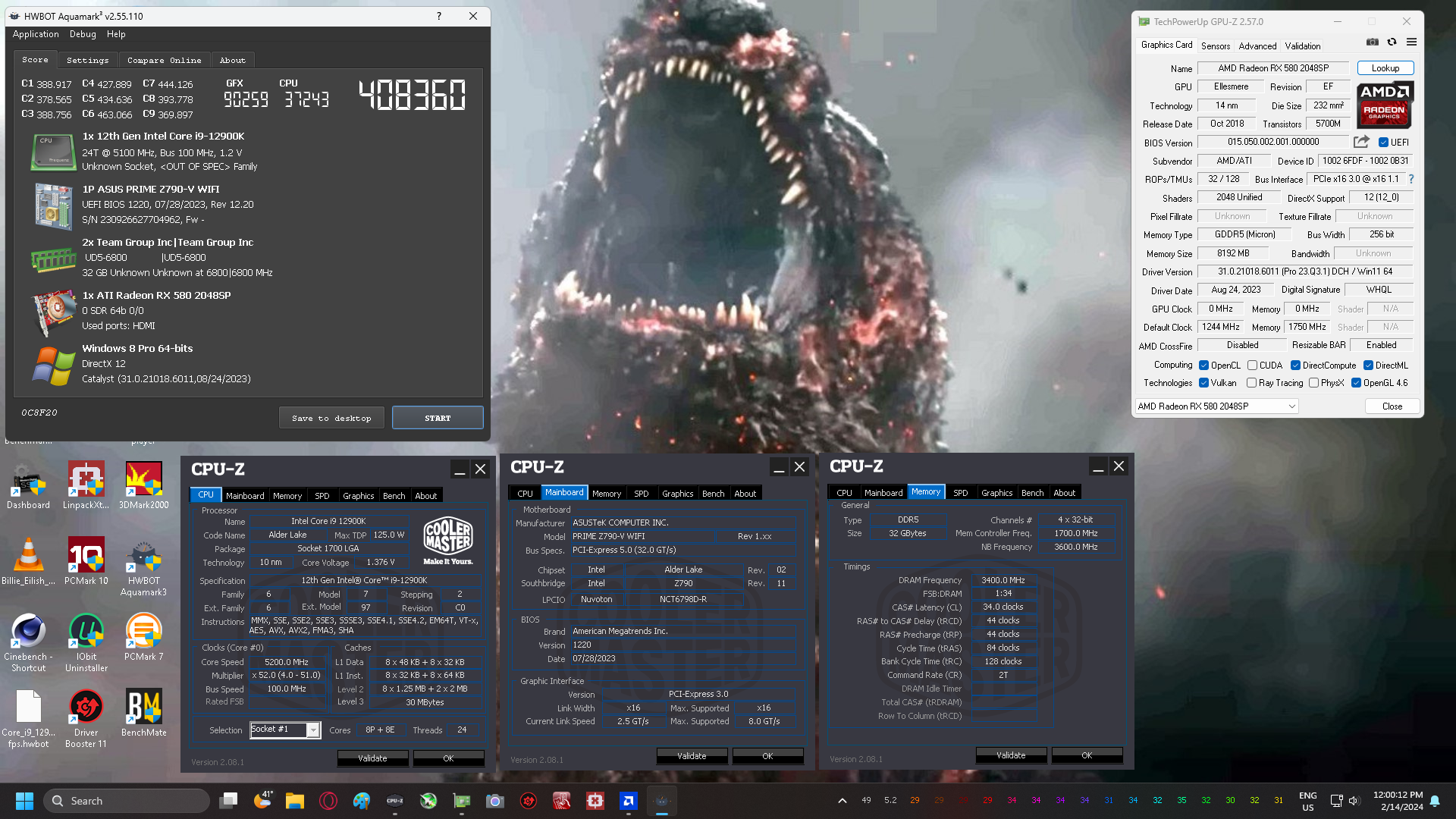
Task: Click Save to desktop in Aquamark
Action: click(x=331, y=418)
